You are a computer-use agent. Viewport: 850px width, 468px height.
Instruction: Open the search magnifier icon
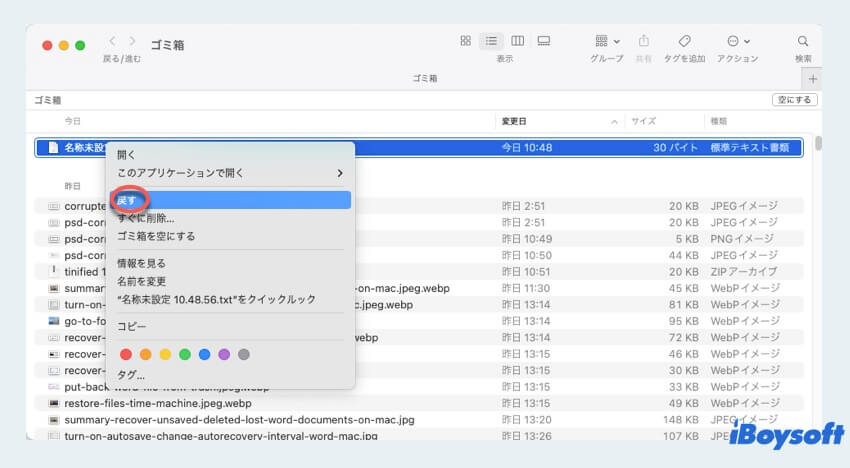[x=803, y=41]
